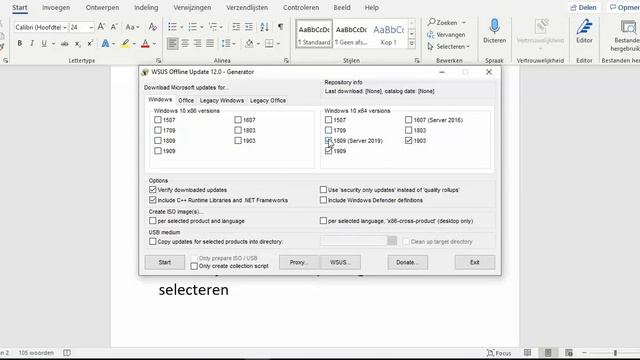This screenshot has height=360, width=640.
Task: Click the Donate... button
Action: point(407,262)
